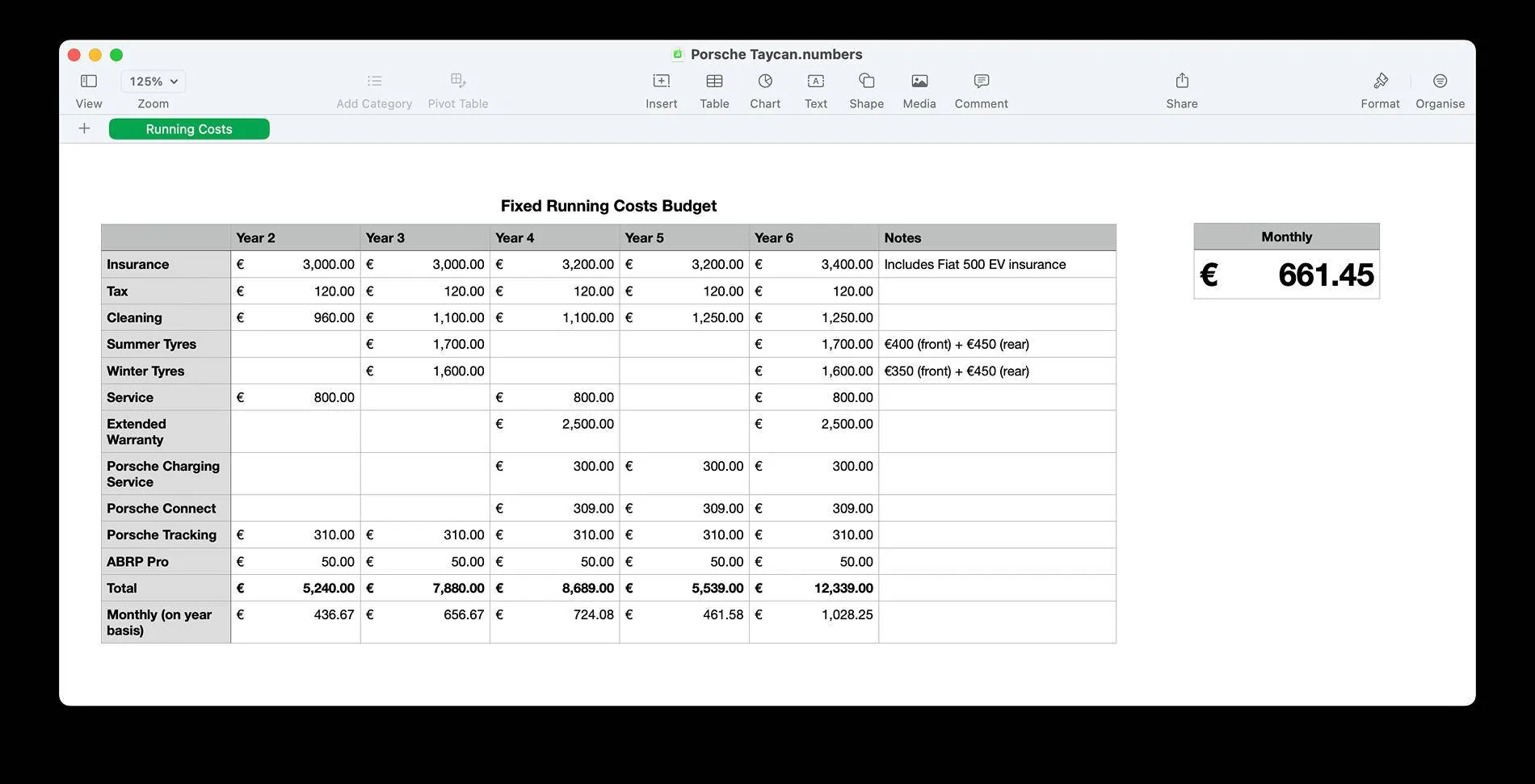The image size is (1535, 784).
Task: Insert a Chart from toolbar
Action: click(765, 81)
